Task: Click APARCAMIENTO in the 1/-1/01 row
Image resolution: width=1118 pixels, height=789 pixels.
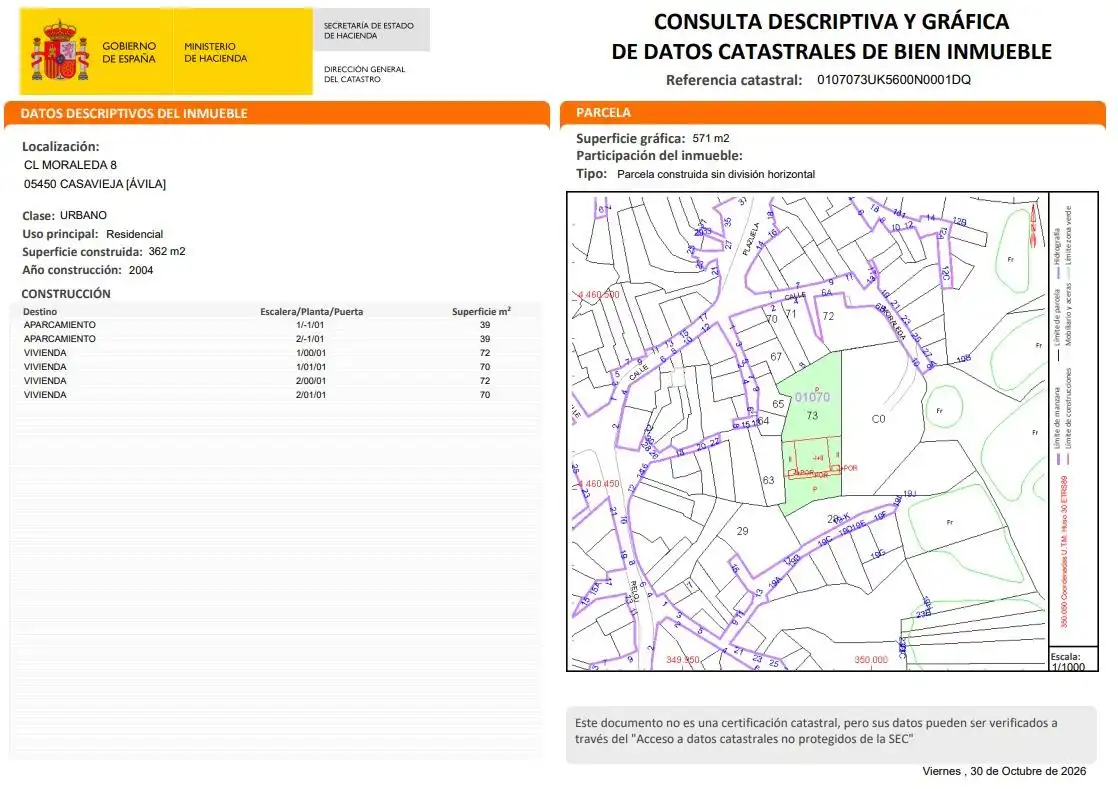Action: (60, 325)
